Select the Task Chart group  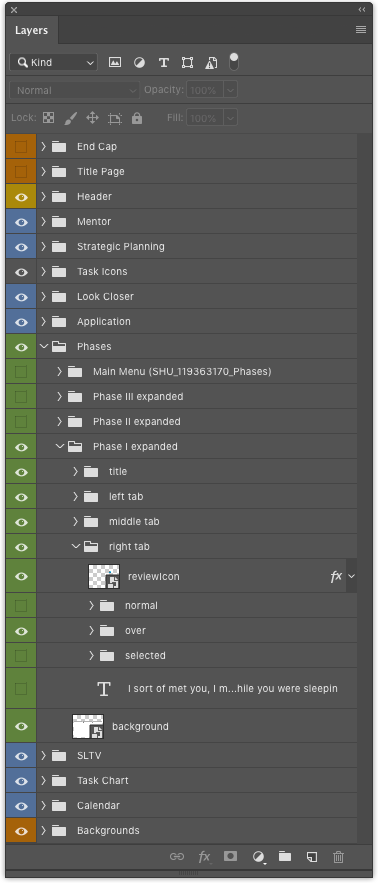tap(196, 781)
